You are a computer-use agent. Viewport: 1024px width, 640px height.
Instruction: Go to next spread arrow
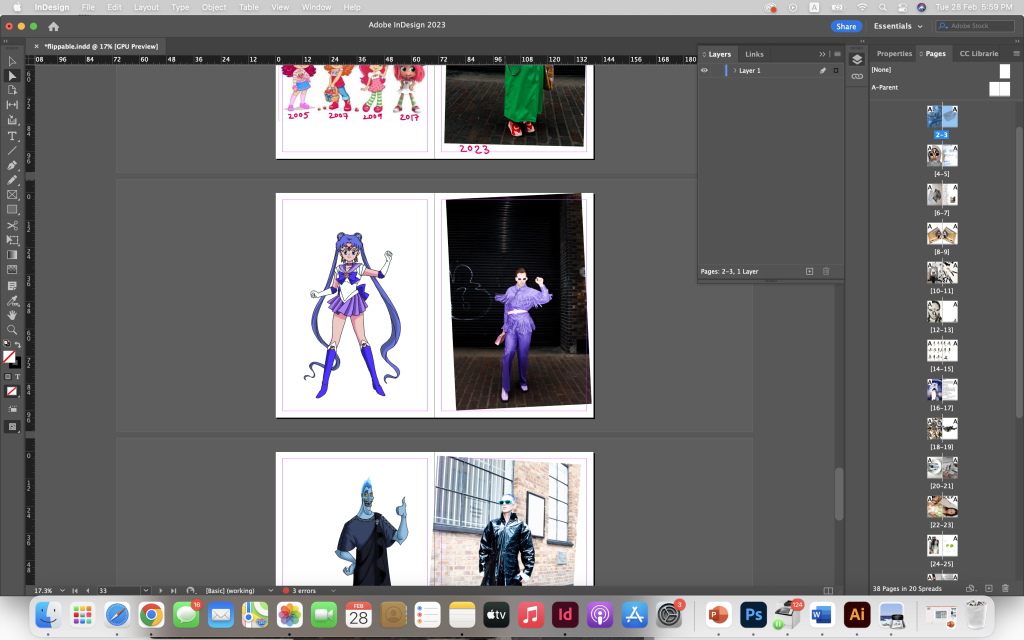161,590
